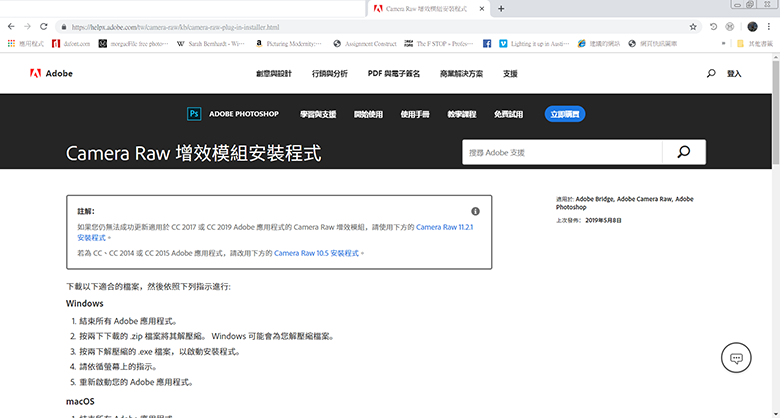The image size is (780, 418).
Task: Open the other bookmarks folder
Action: (755, 44)
